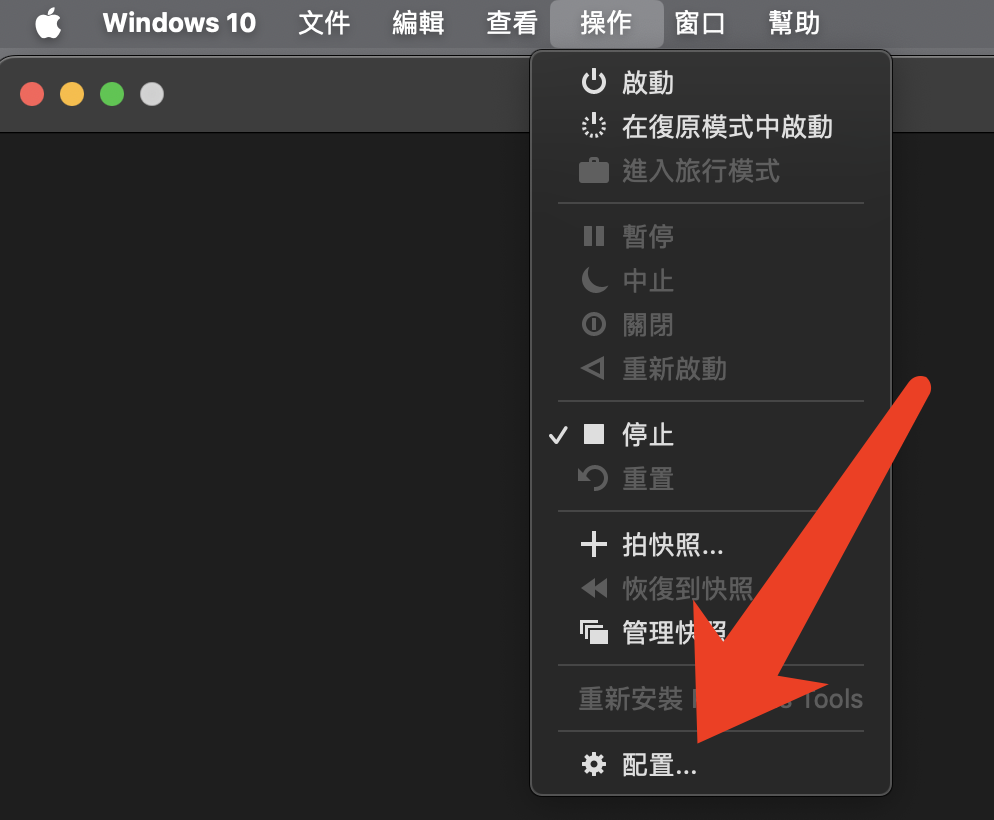Image resolution: width=994 pixels, height=820 pixels.
Task: Select 關閉 entry
Action: pos(711,325)
